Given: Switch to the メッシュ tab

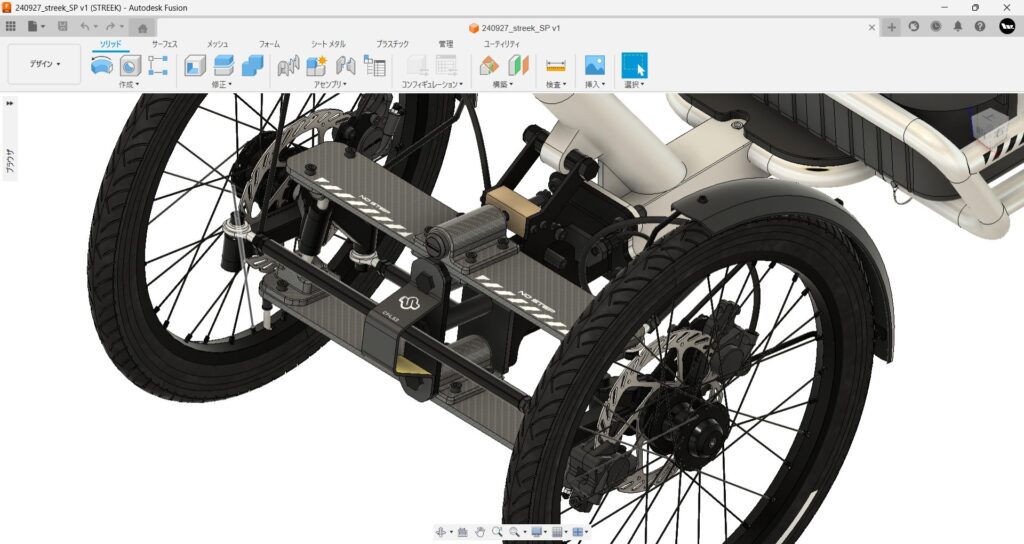Looking at the screenshot, I should pyautogui.click(x=217, y=44).
